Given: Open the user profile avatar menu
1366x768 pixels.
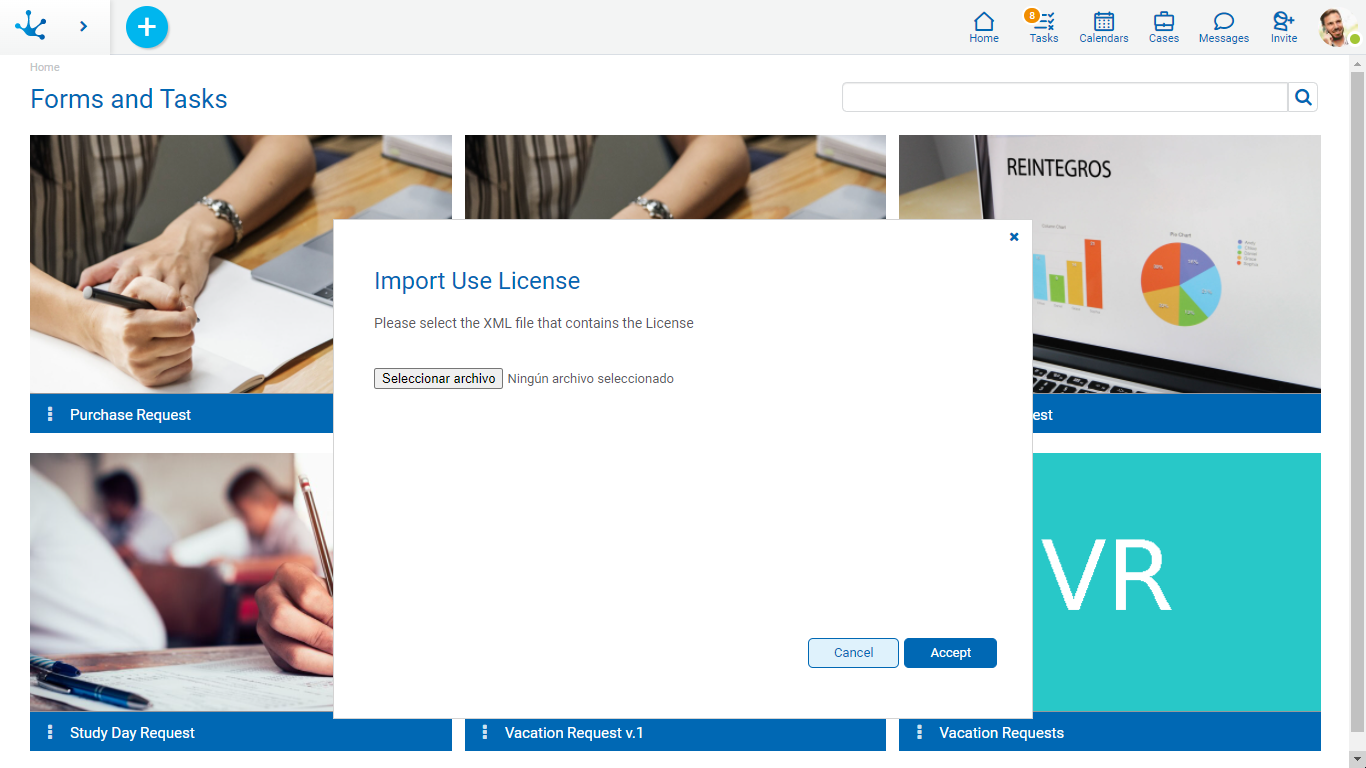Looking at the screenshot, I should click(x=1336, y=27).
